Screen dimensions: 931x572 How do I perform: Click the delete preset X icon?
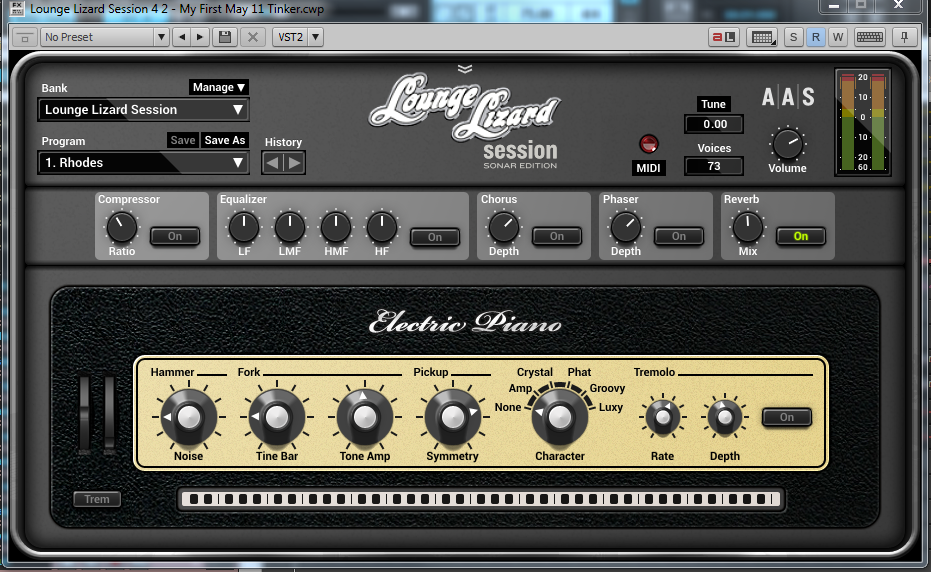click(252, 37)
